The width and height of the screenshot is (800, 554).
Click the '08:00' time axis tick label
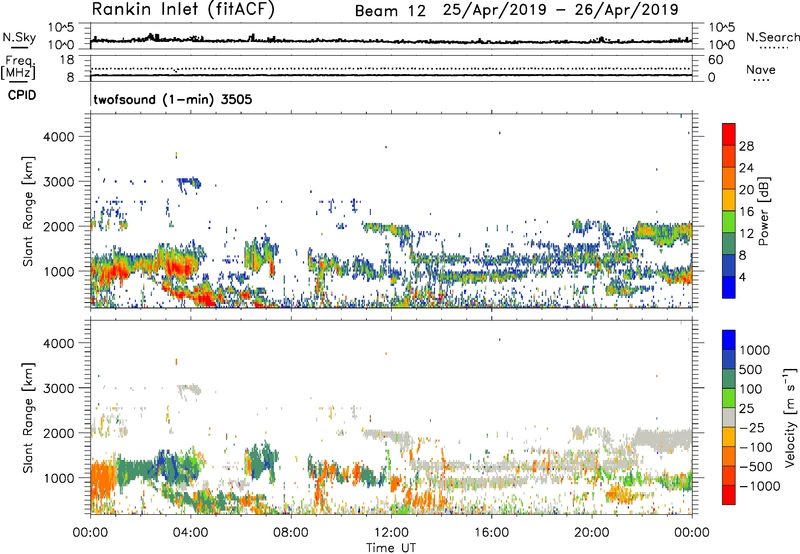click(291, 533)
